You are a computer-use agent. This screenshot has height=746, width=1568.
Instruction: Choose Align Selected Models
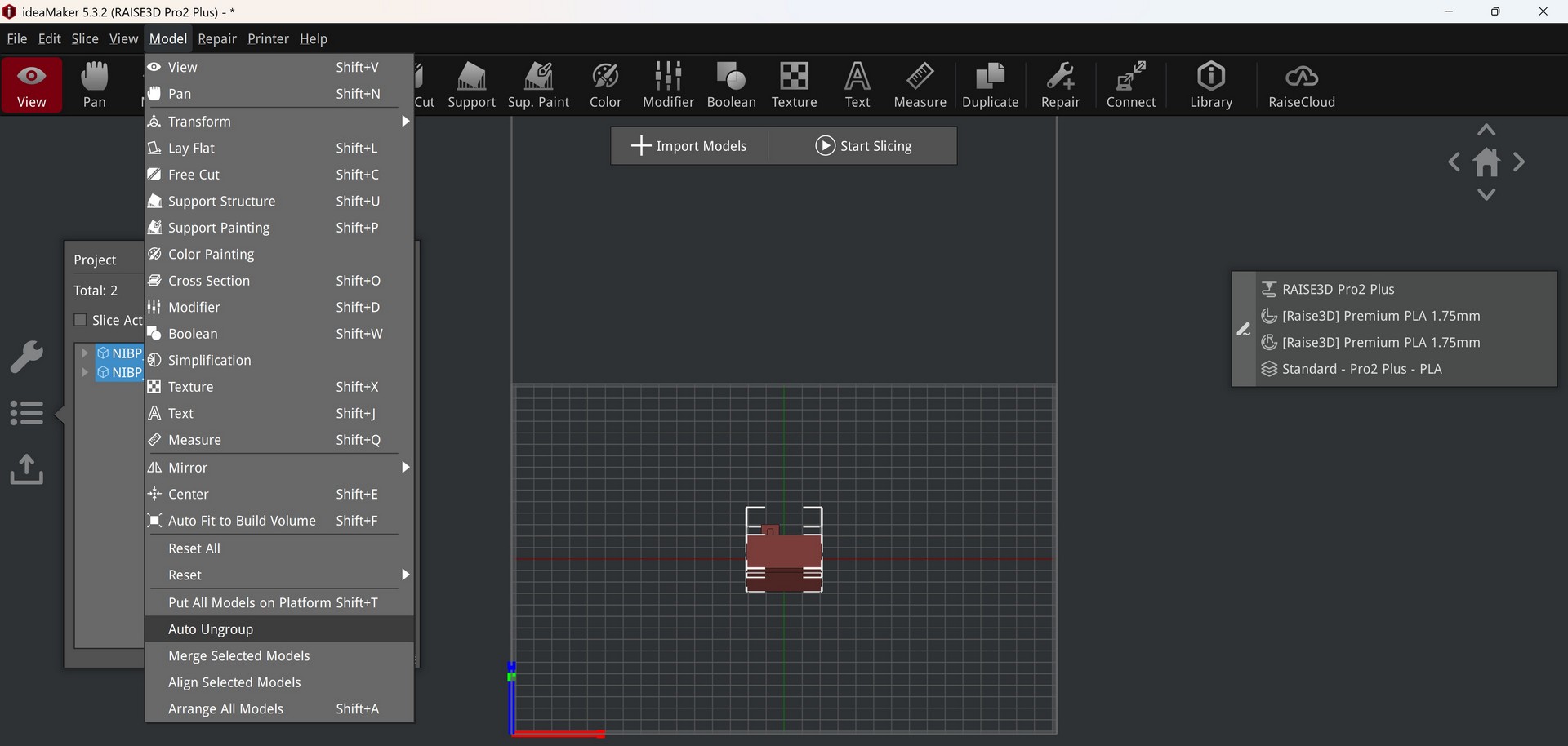click(279, 682)
